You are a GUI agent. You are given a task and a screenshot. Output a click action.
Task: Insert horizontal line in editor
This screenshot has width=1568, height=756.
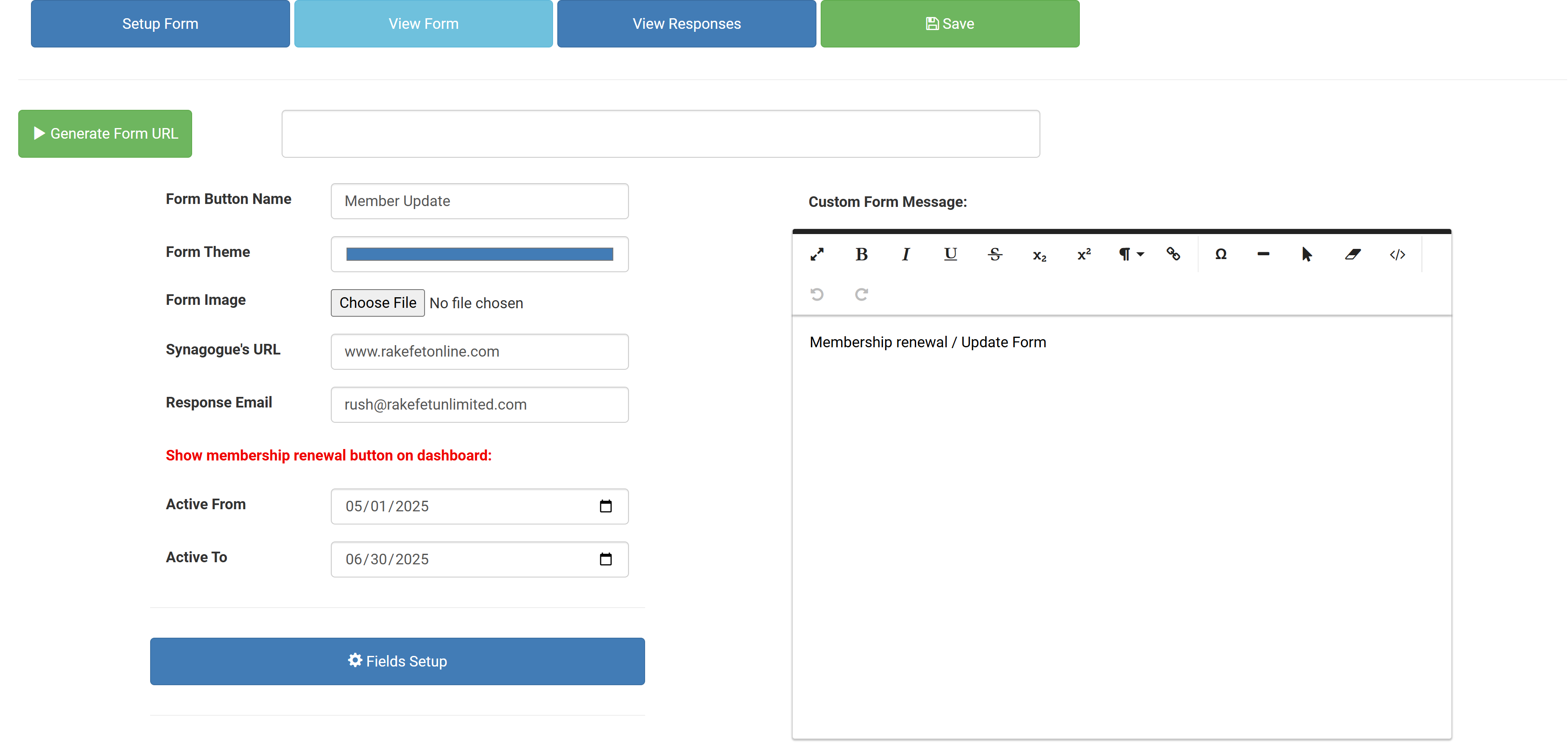(x=1263, y=254)
